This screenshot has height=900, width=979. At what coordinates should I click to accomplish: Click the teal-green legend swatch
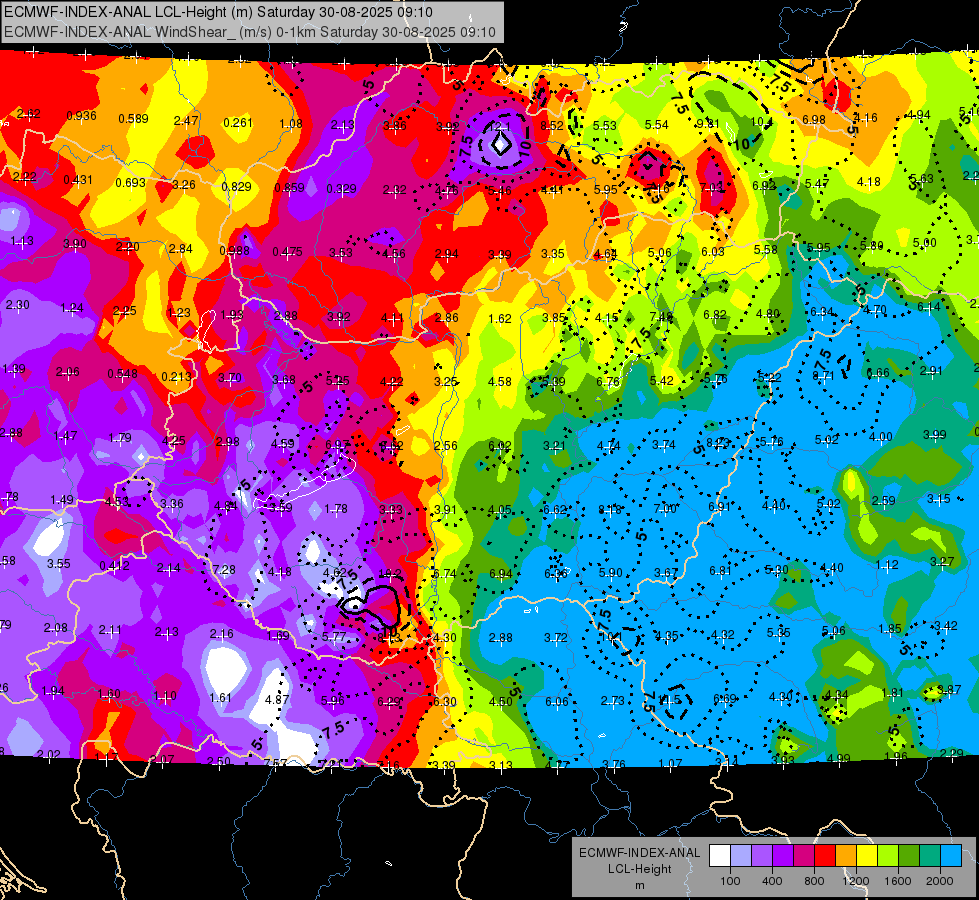(x=930, y=856)
